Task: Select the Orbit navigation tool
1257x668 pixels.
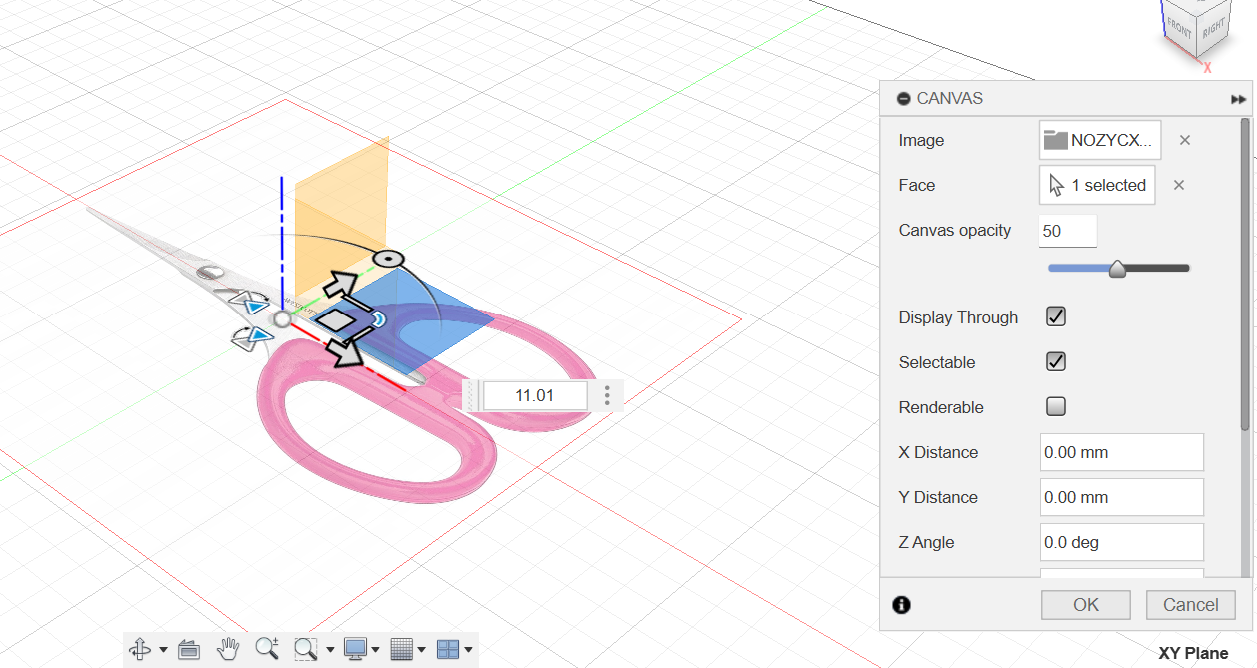Action: click(x=140, y=650)
